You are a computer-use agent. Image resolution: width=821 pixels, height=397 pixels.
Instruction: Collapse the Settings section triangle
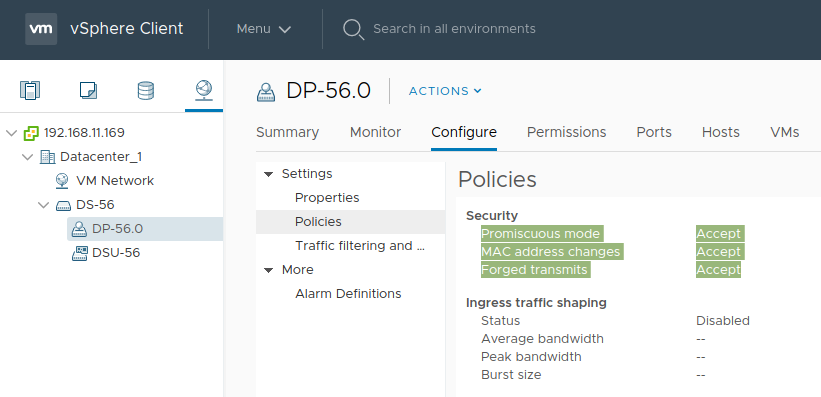[269, 174]
